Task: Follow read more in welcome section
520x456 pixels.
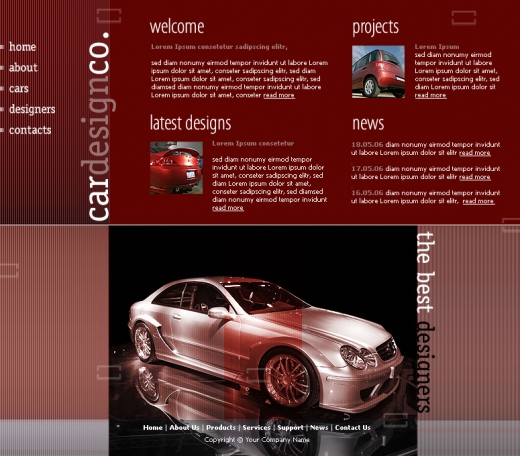Action: (279, 95)
